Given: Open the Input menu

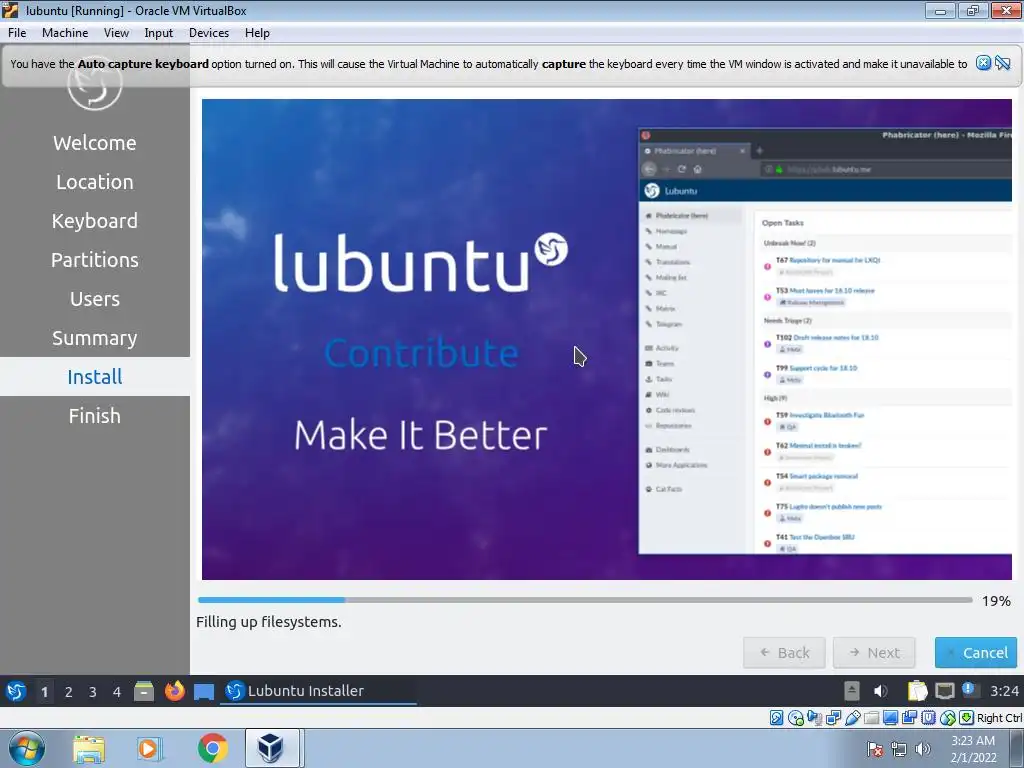Looking at the screenshot, I should coord(159,33).
